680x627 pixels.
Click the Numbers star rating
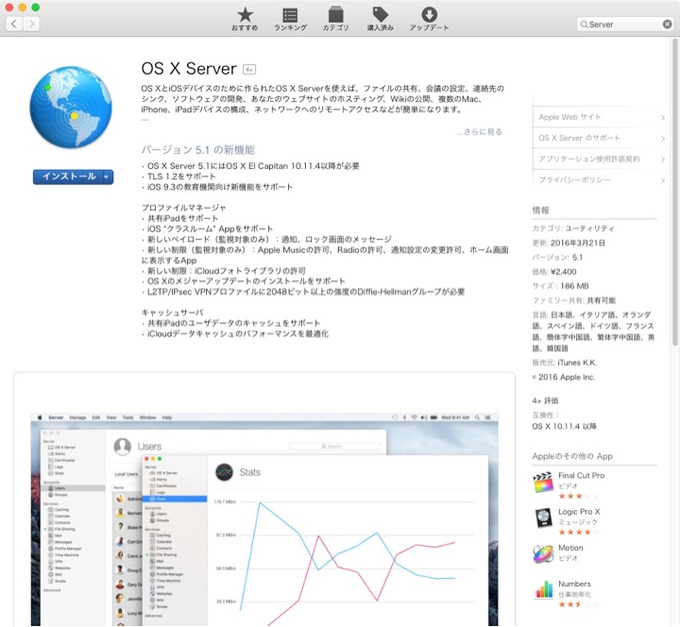pyautogui.click(x=579, y=604)
